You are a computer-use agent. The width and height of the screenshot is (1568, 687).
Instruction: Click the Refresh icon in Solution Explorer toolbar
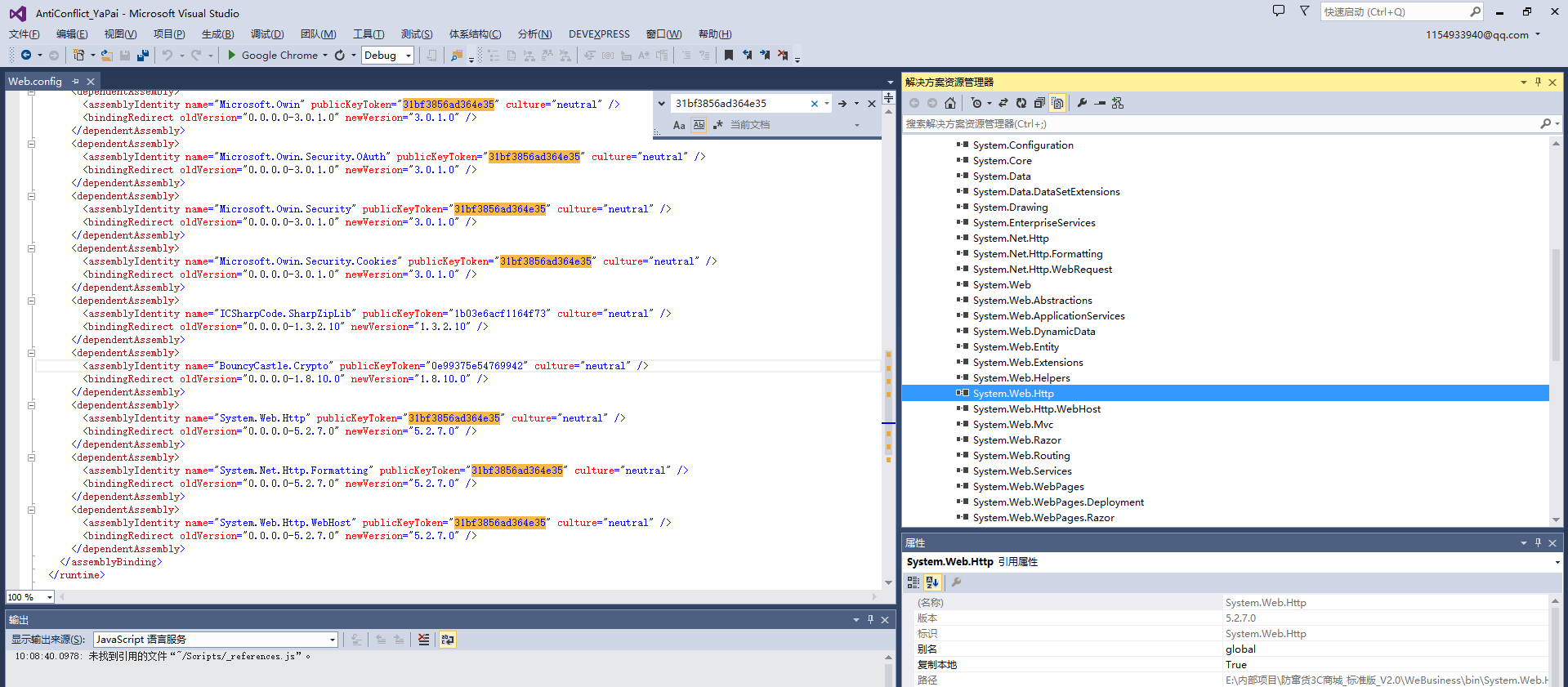(1021, 103)
